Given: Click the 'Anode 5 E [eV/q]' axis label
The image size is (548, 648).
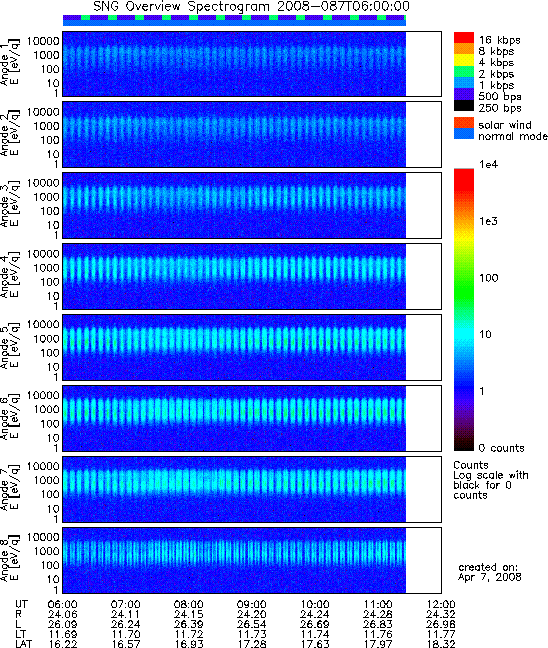Looking at the screenshot, I should click(x=10, y=347).
